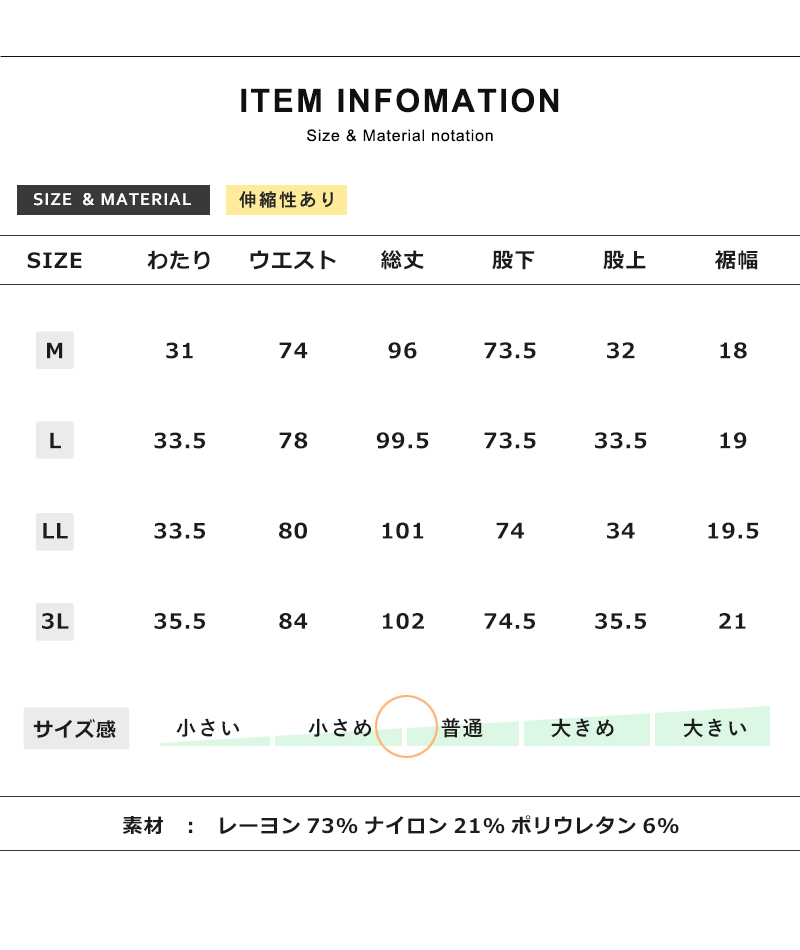Click the yellow 伸縮性あり tag

click(x=286, y=200)
